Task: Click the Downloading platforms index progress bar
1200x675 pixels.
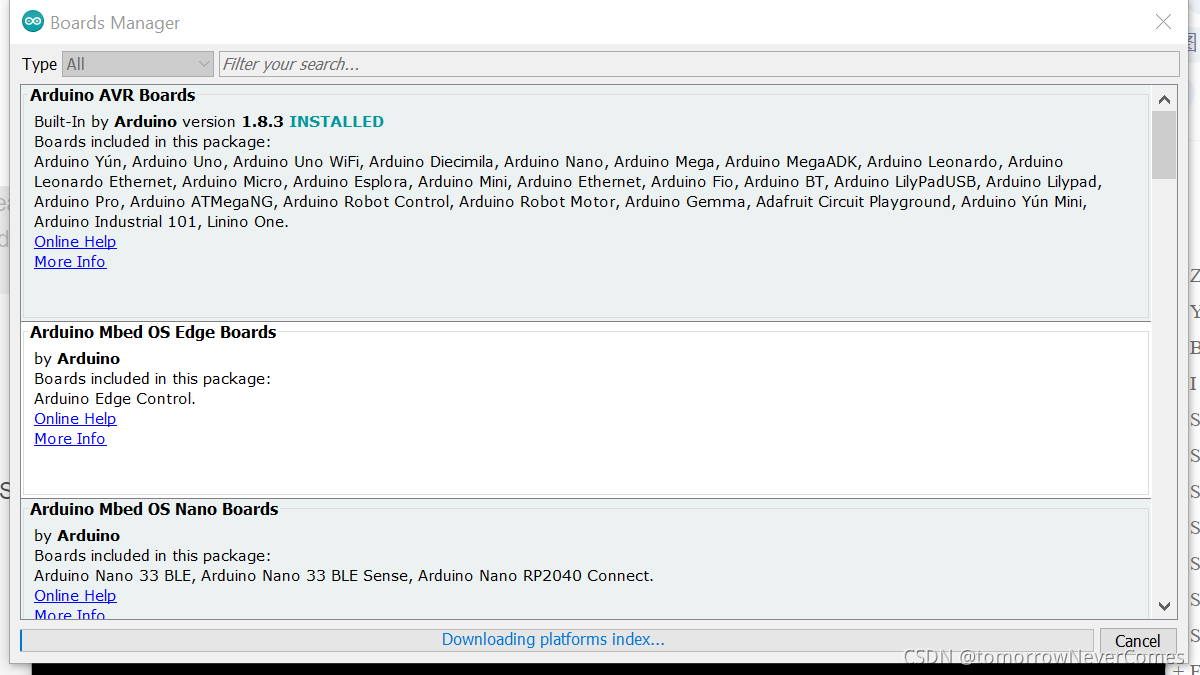Action: pos(556,640)
